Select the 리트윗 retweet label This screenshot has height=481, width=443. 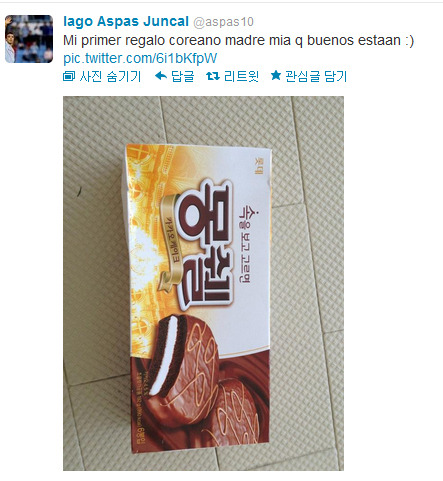point(241,76)
